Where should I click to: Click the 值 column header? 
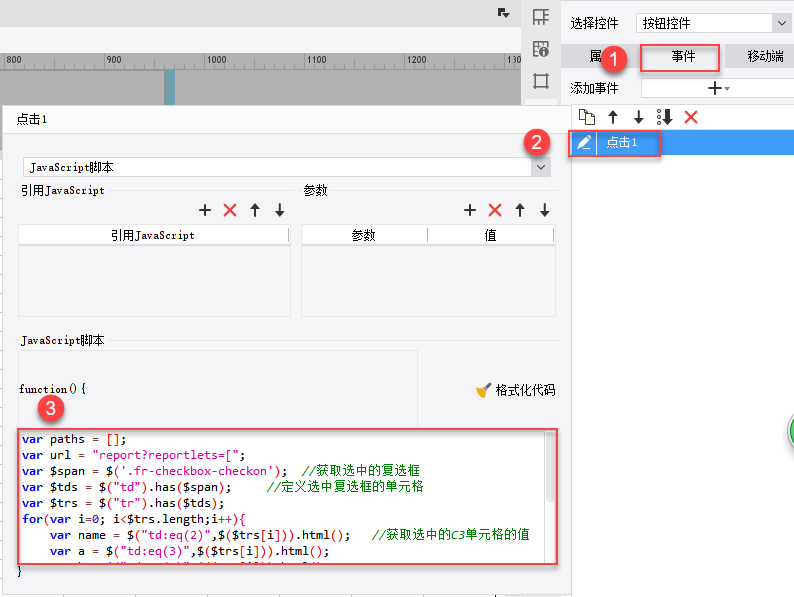coord(491,235)
